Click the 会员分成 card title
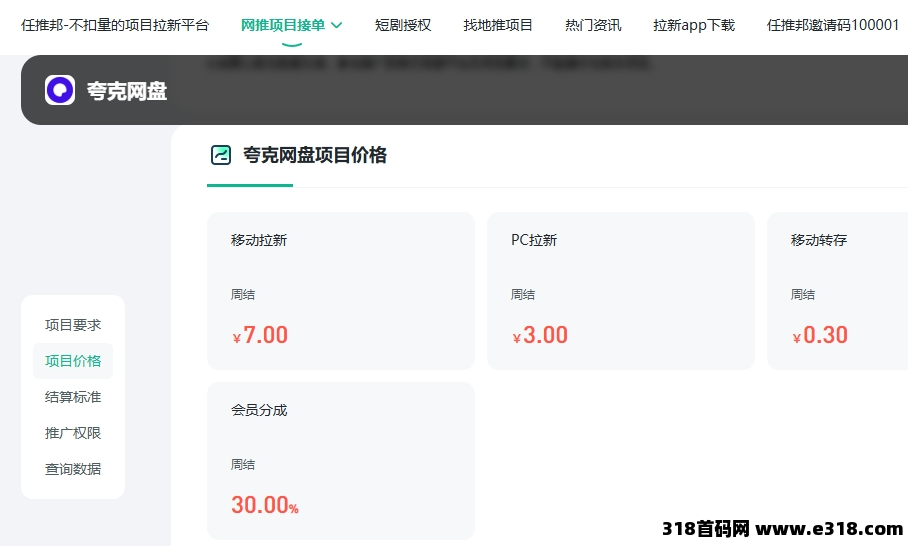Viewport: 908px width, 546px height. pos(259,410)
